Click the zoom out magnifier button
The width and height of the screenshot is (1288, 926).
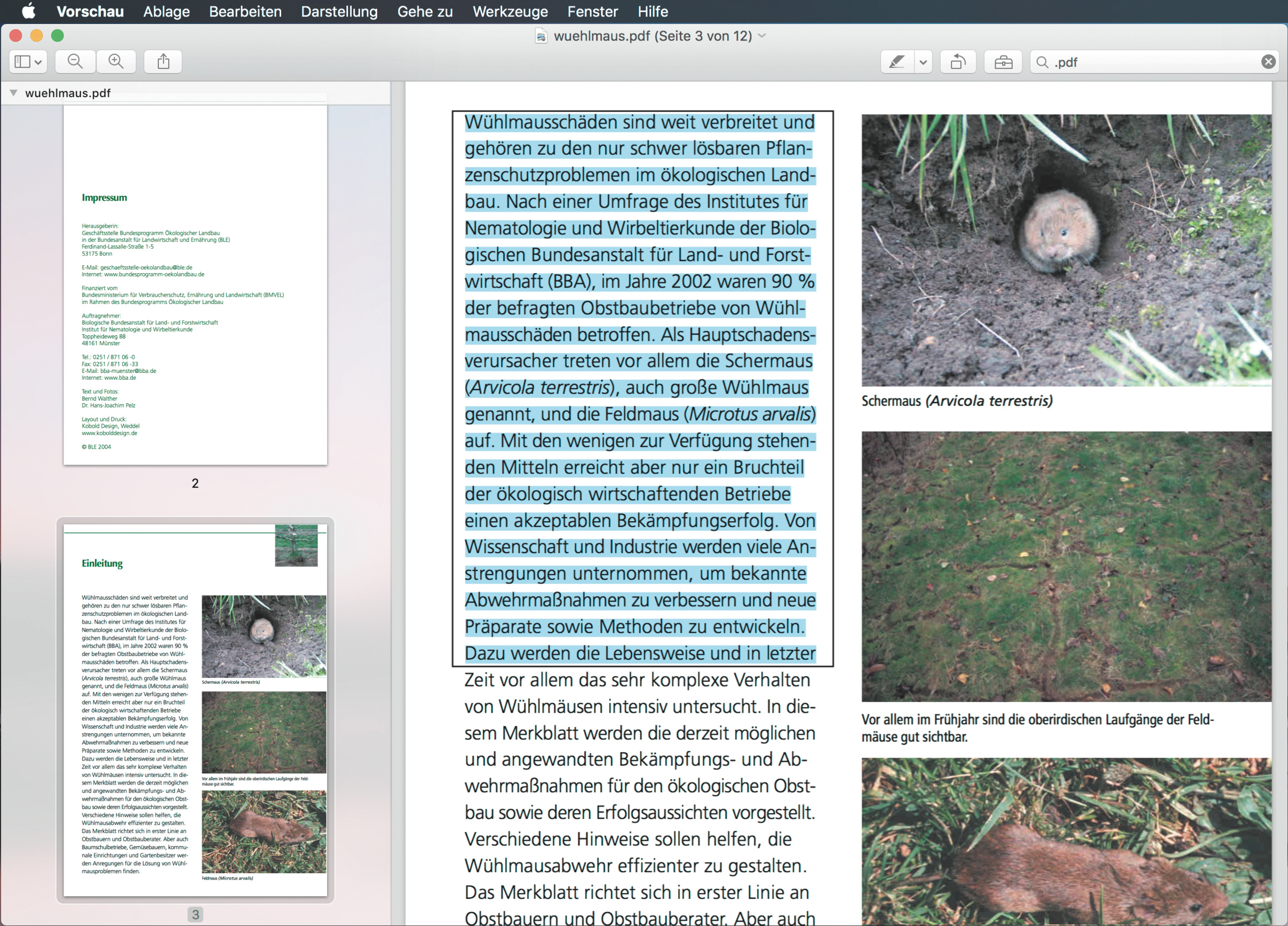75,61
